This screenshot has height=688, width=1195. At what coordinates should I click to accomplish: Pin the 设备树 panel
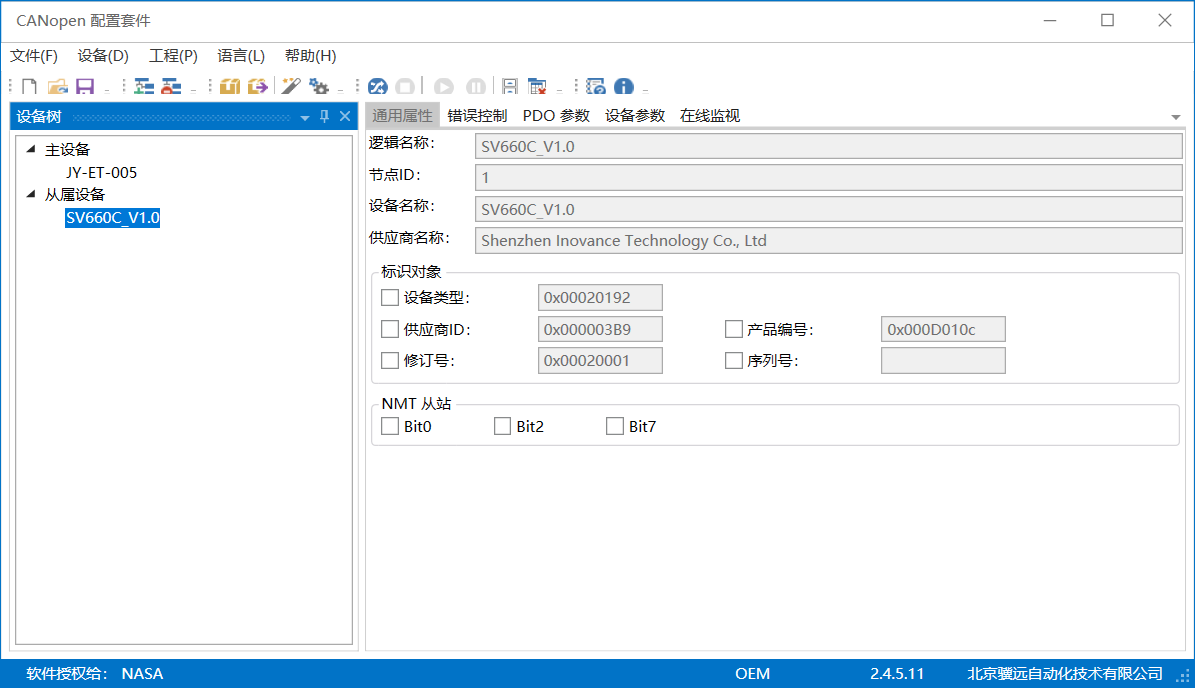coord(325,117)
